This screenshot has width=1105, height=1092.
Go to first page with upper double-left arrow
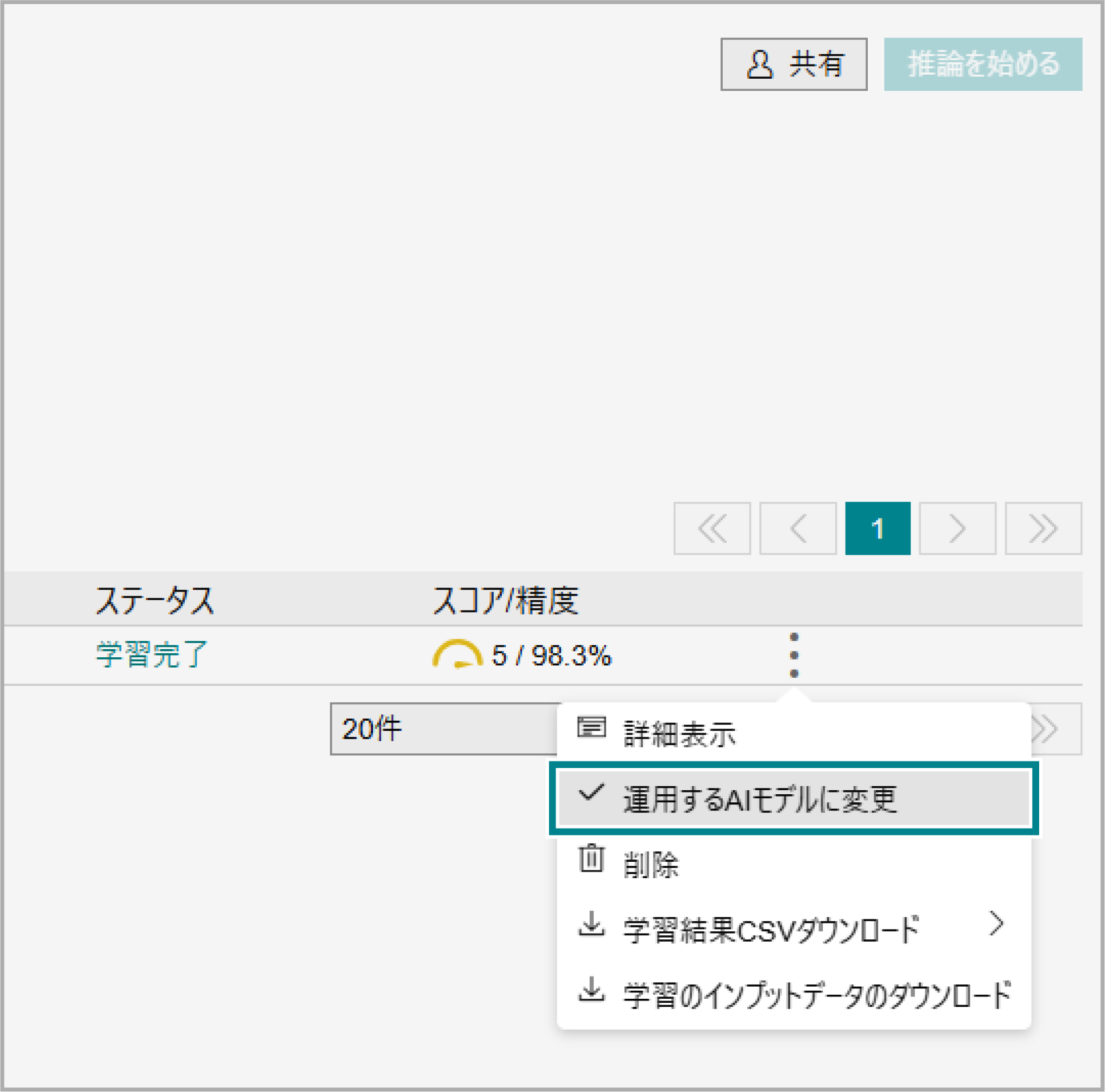pyautogui.click(x=712, y=528)
